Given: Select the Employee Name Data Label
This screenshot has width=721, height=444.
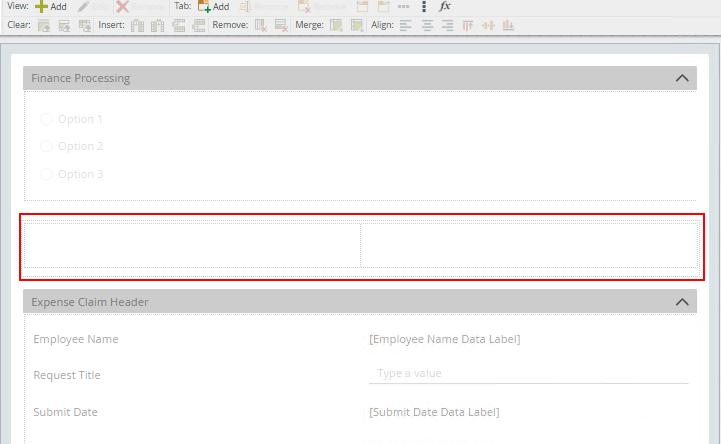Looking at the screenshot, I should pos(445,339).
